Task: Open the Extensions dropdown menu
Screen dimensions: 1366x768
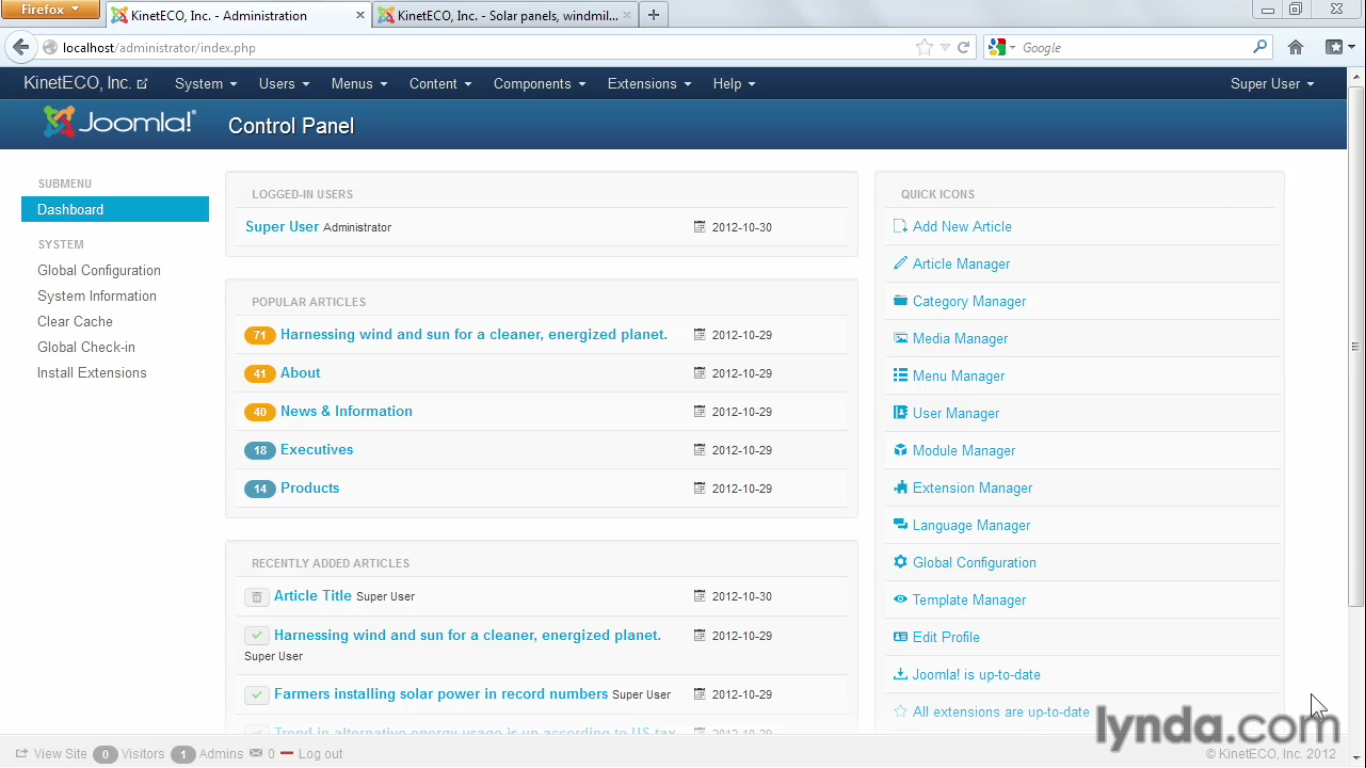Action: [x=649, y=84]
